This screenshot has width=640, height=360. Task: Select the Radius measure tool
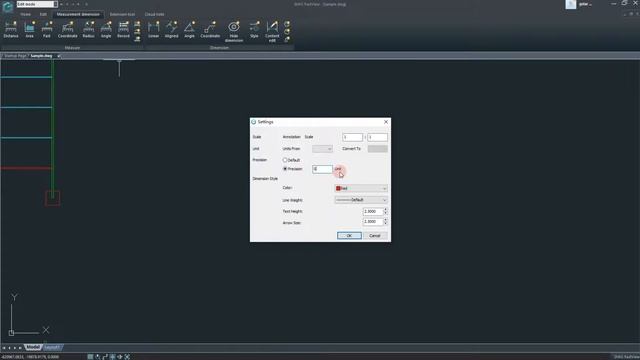coord(88,30)
